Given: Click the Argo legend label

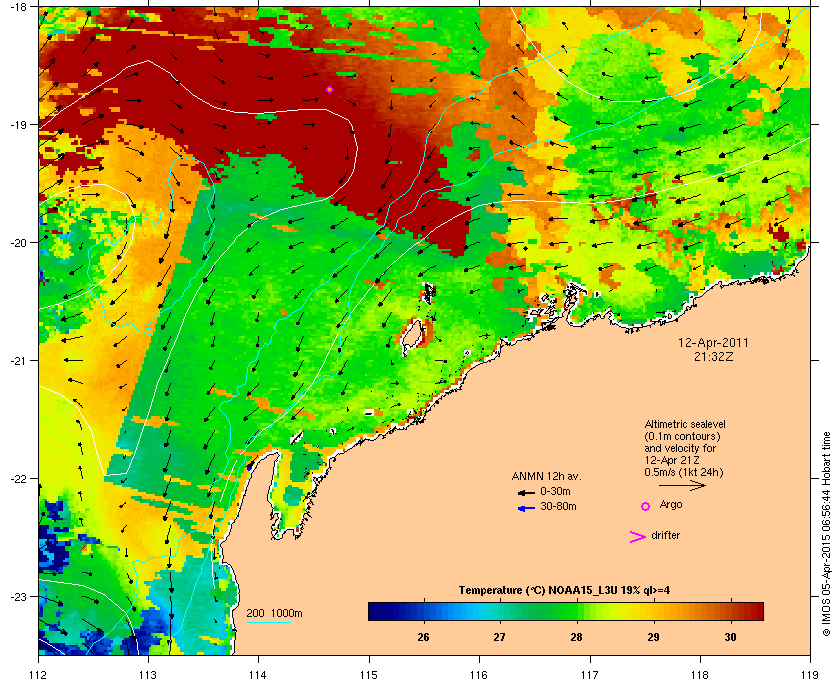Looking at the screenshot, I should click(x=671, y=504).
